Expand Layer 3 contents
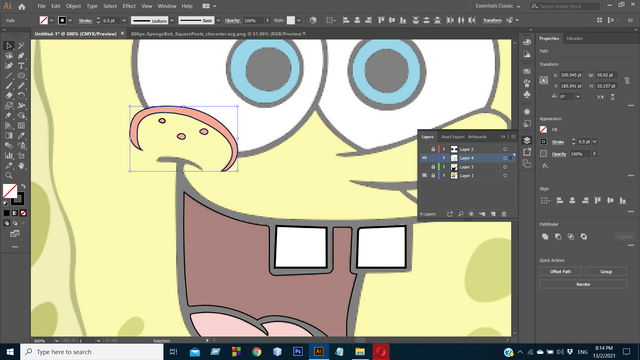The width and height of the screenshot is (640, 360). pyautogui.click(x=444, y=167)
